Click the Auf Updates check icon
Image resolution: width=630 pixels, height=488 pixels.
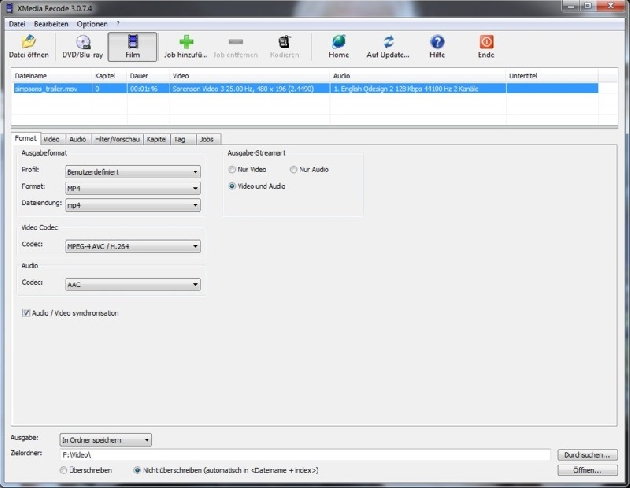(x=388, y=42)
